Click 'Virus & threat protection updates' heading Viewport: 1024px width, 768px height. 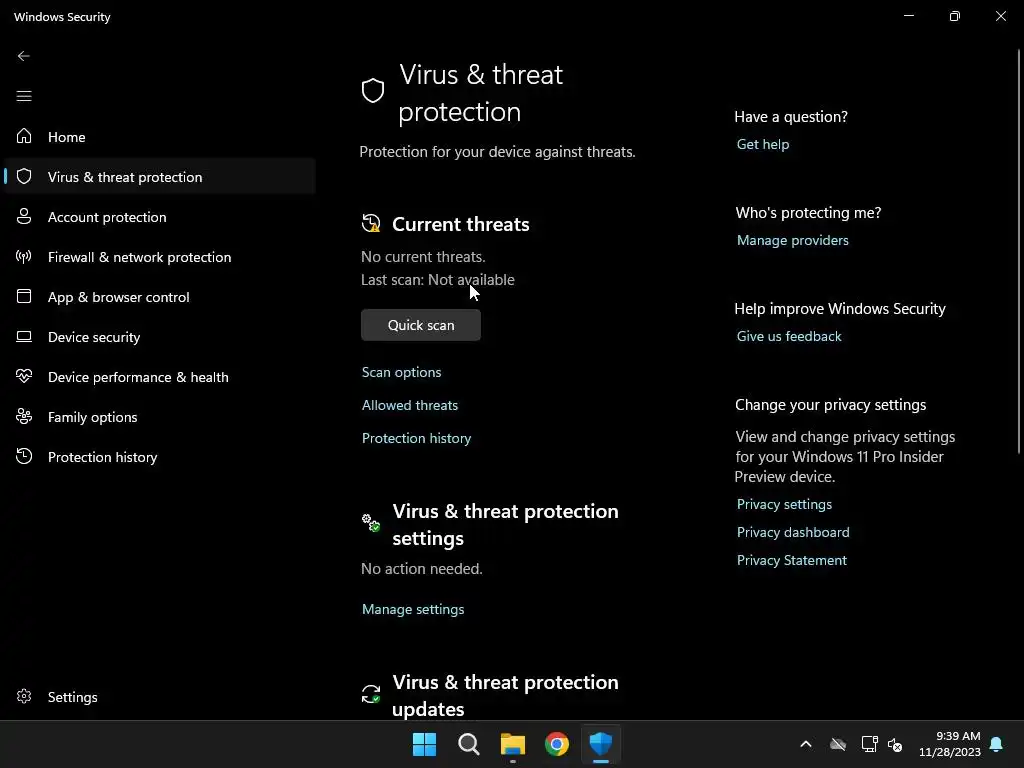(x=505, y=695)
